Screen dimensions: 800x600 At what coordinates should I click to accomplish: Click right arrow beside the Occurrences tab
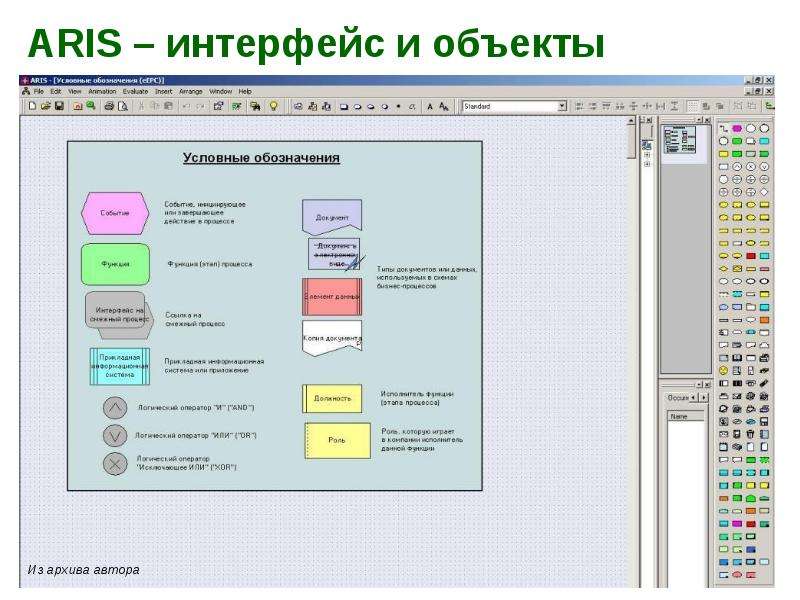click(x=704, y=397)
